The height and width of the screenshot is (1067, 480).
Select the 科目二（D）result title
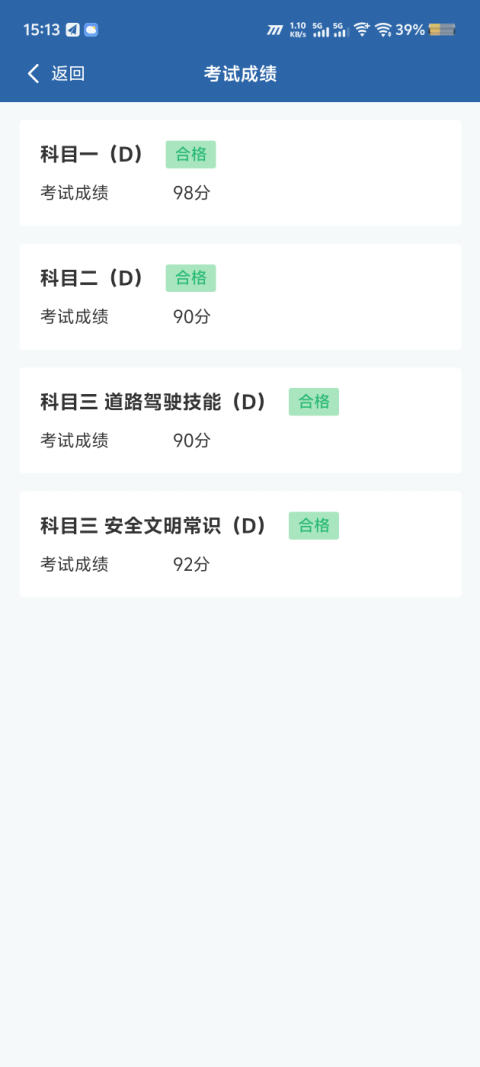pyautogui.click(x=92, y=278)
